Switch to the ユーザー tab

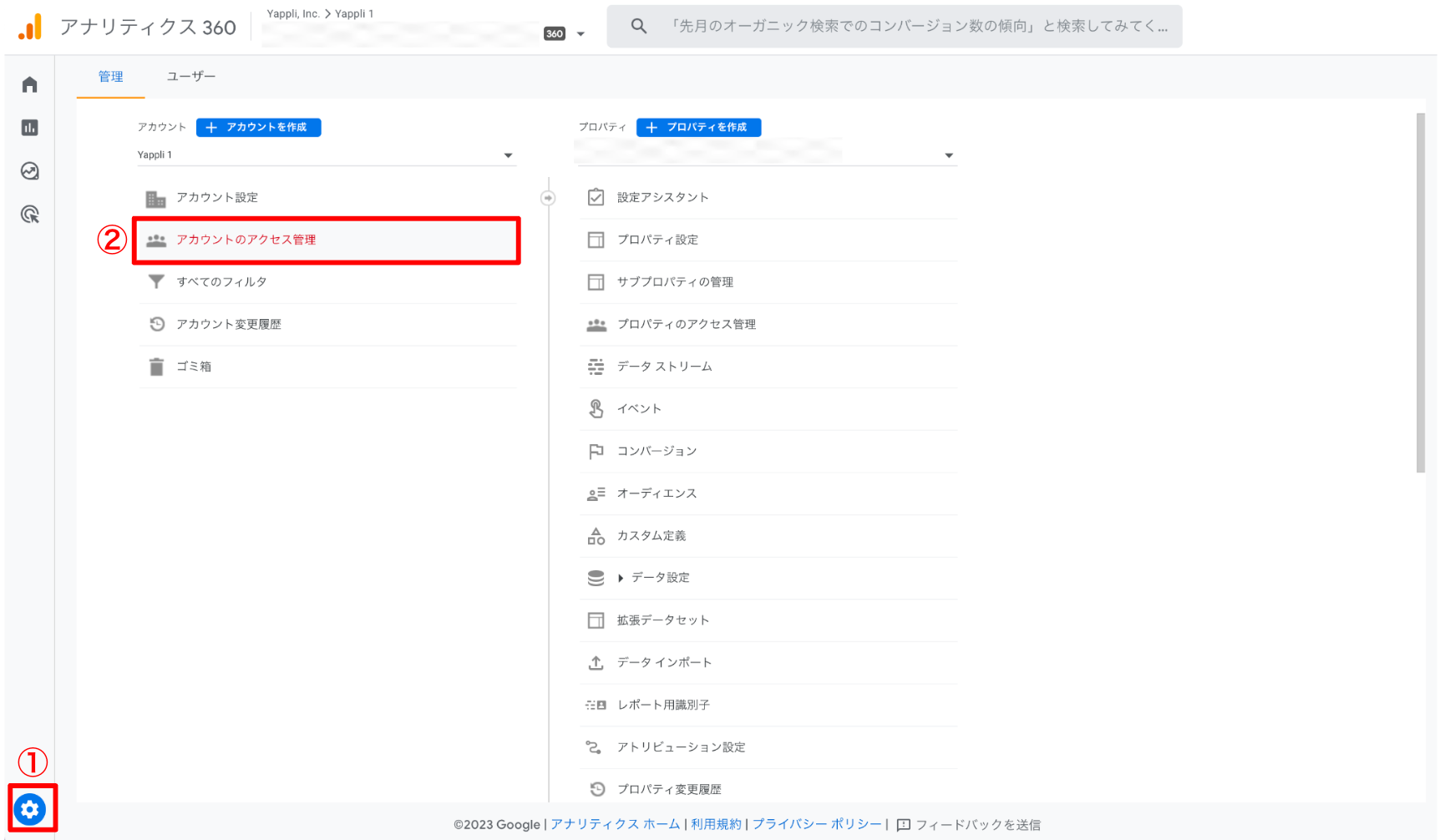(191, 77)
